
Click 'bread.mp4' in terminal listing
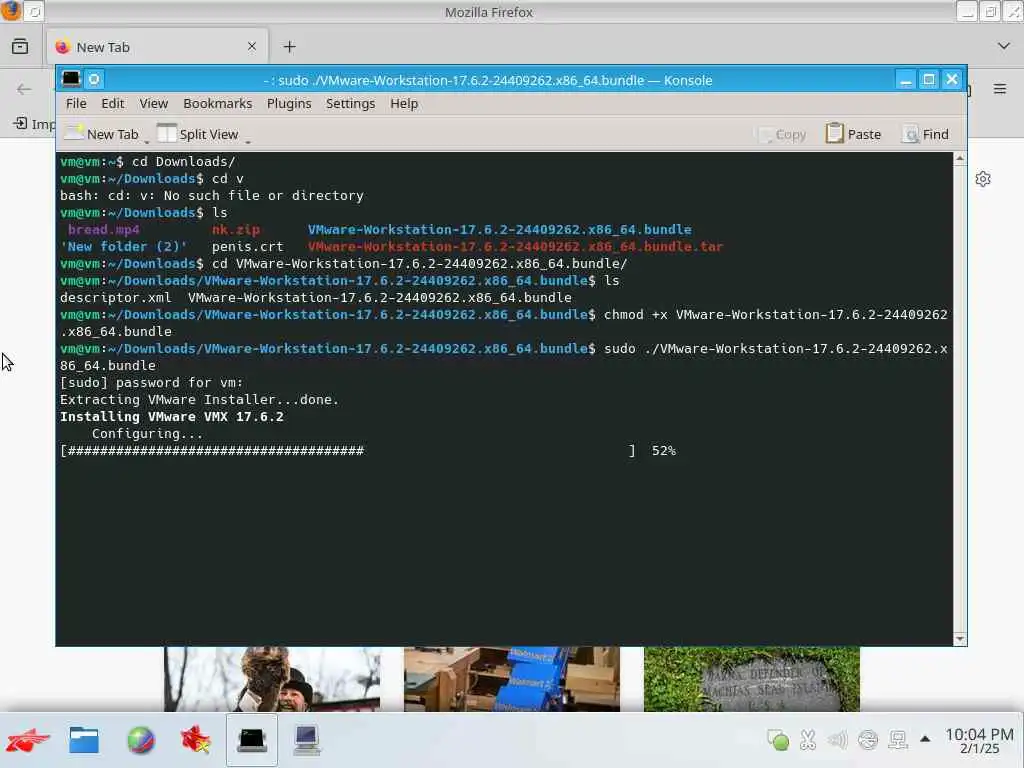pos(103,230)
